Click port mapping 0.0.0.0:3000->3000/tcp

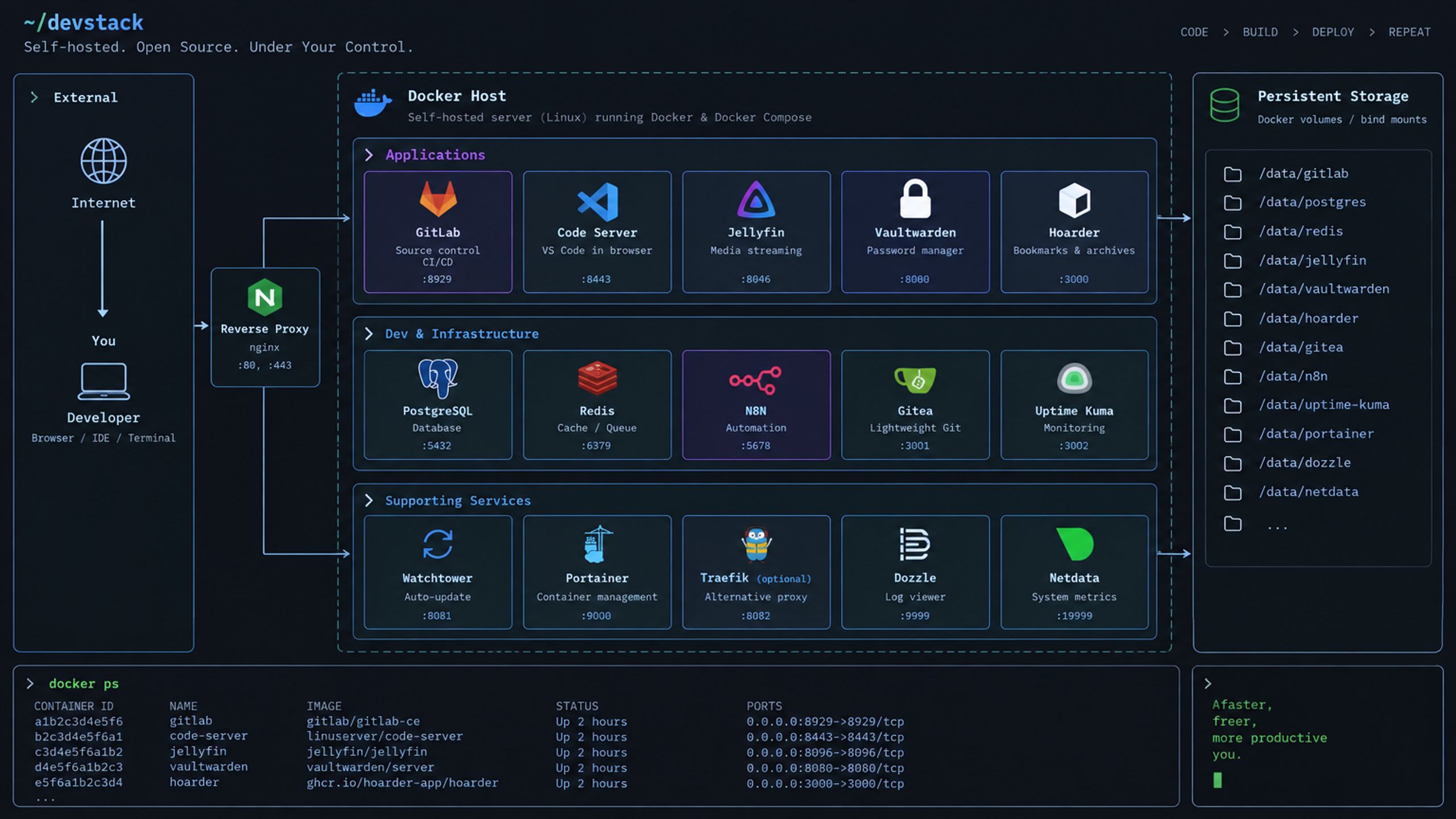coord(825,783)
